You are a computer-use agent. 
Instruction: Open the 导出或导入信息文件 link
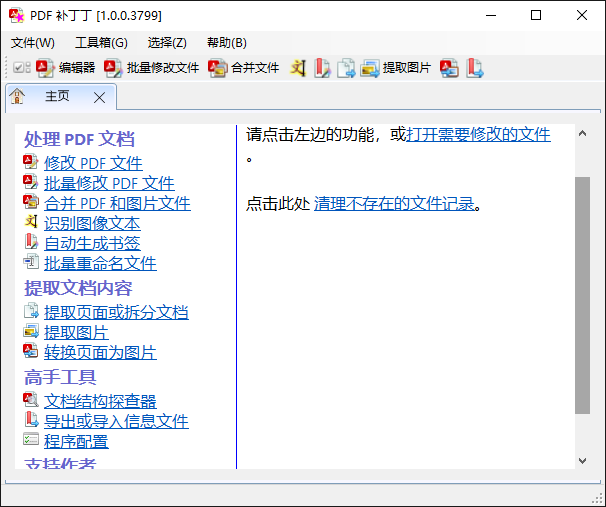[x=116, y=421]
